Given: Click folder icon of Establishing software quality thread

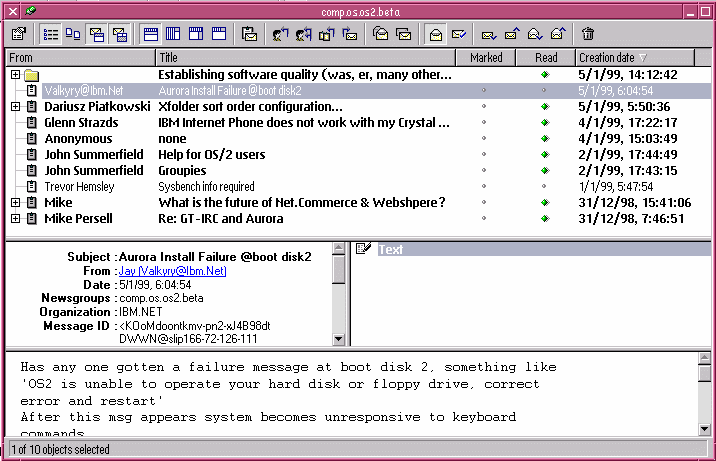Looking at the screenshot, I should tap(32, 75).
